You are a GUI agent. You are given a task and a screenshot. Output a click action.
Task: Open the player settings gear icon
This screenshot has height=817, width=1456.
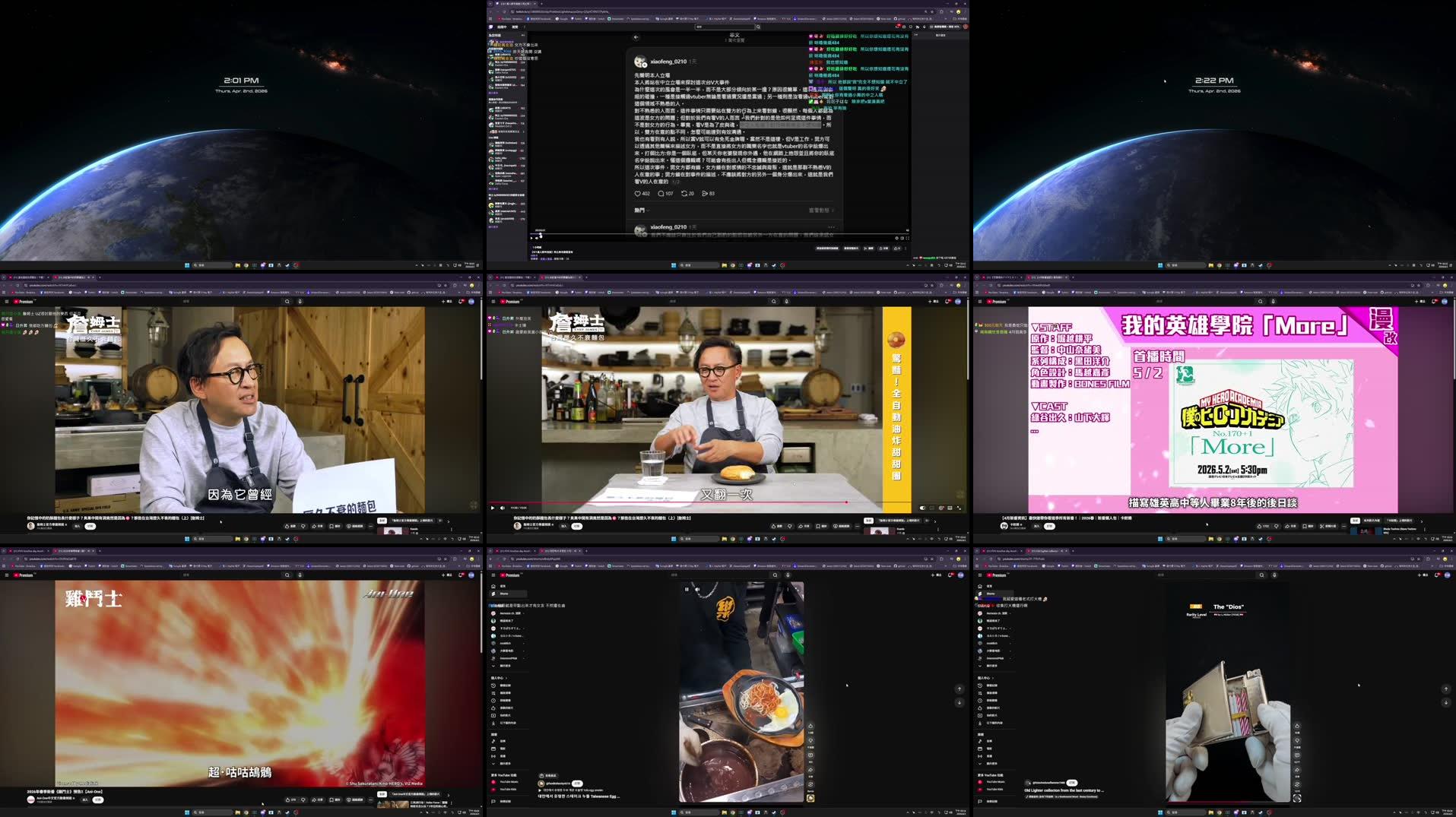941,508
